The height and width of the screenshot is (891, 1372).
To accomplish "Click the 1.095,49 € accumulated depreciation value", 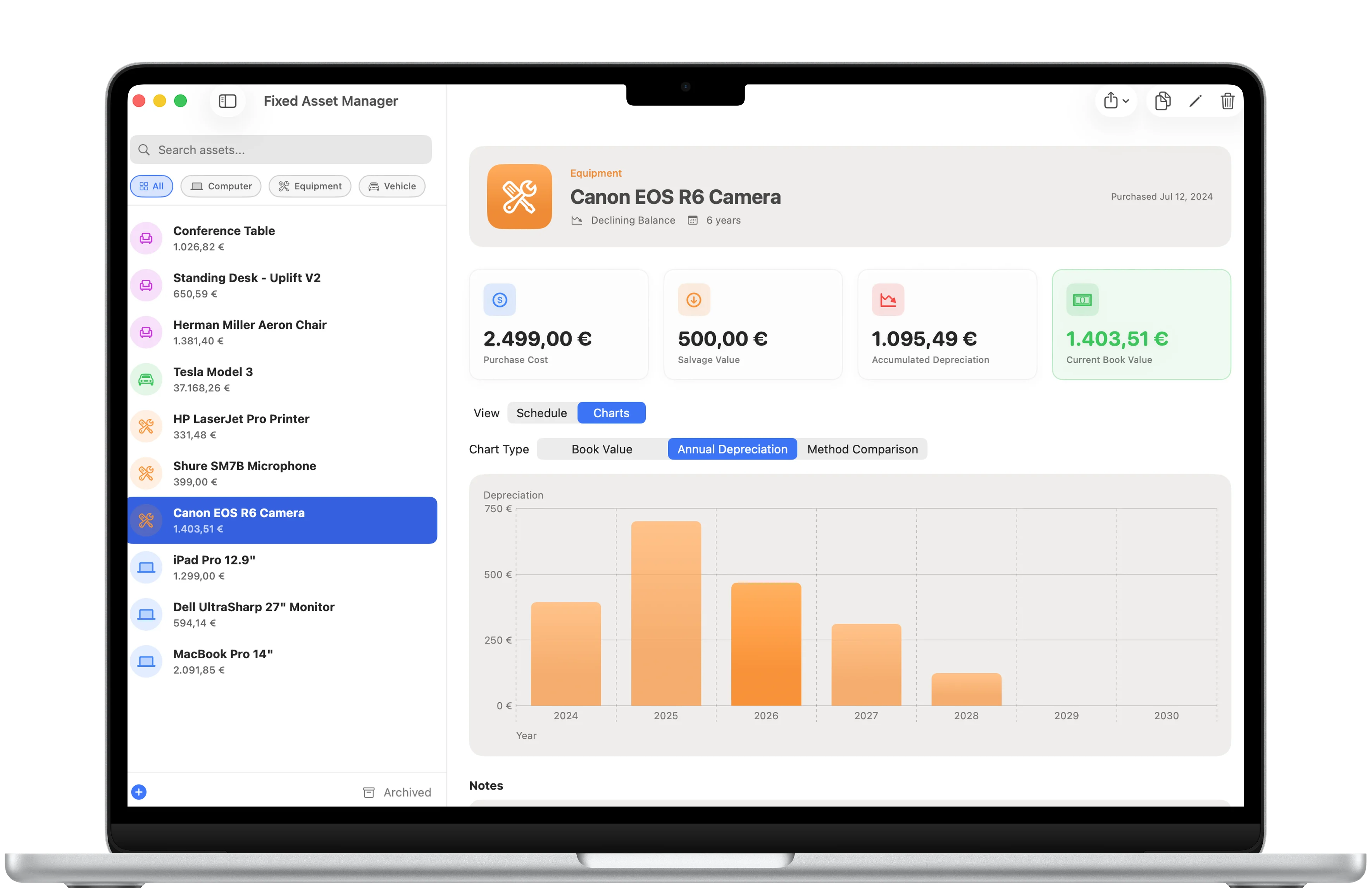I will [924, 339].
